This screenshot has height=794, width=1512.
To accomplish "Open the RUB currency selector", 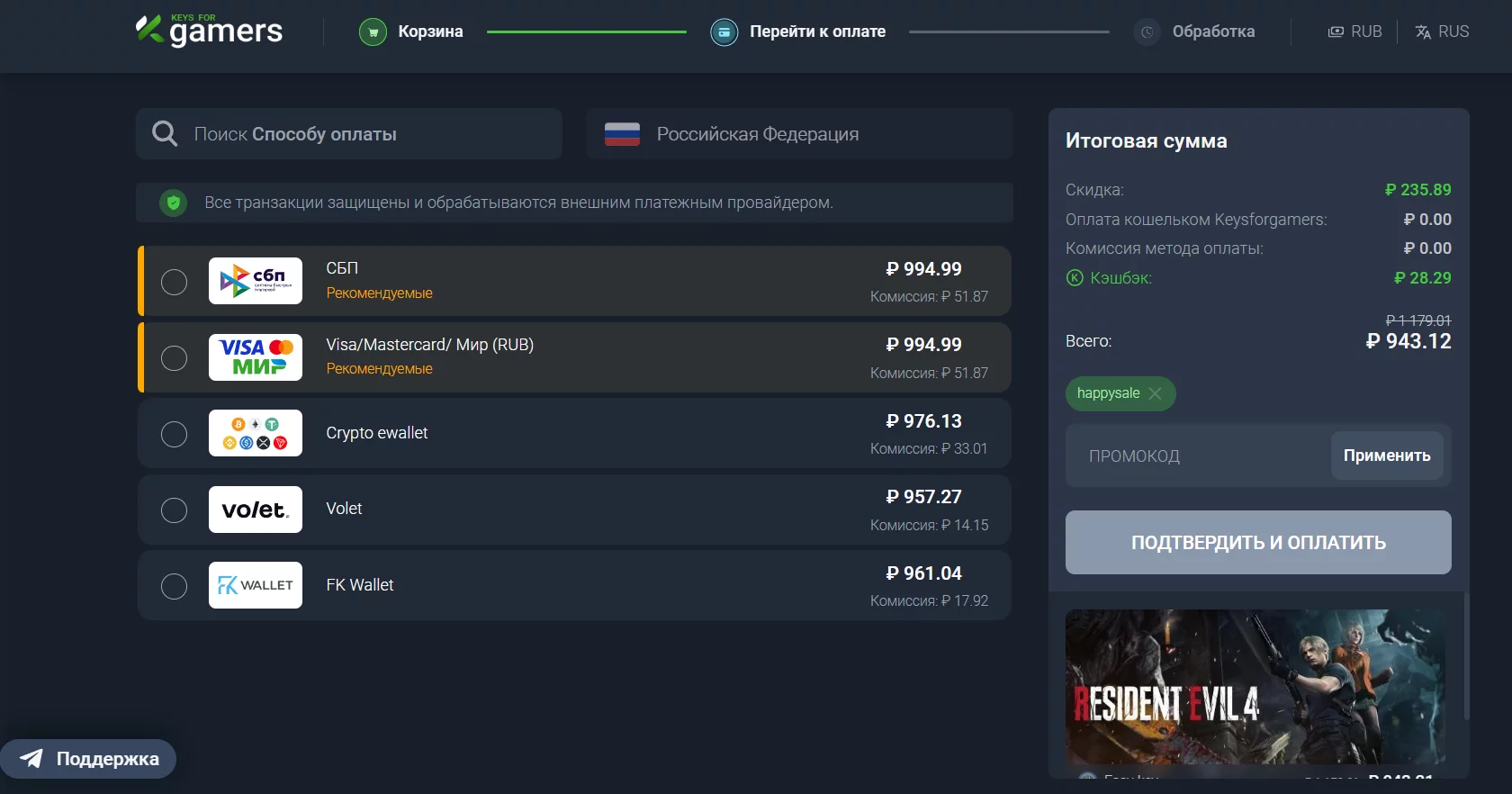I will 1354,32.
